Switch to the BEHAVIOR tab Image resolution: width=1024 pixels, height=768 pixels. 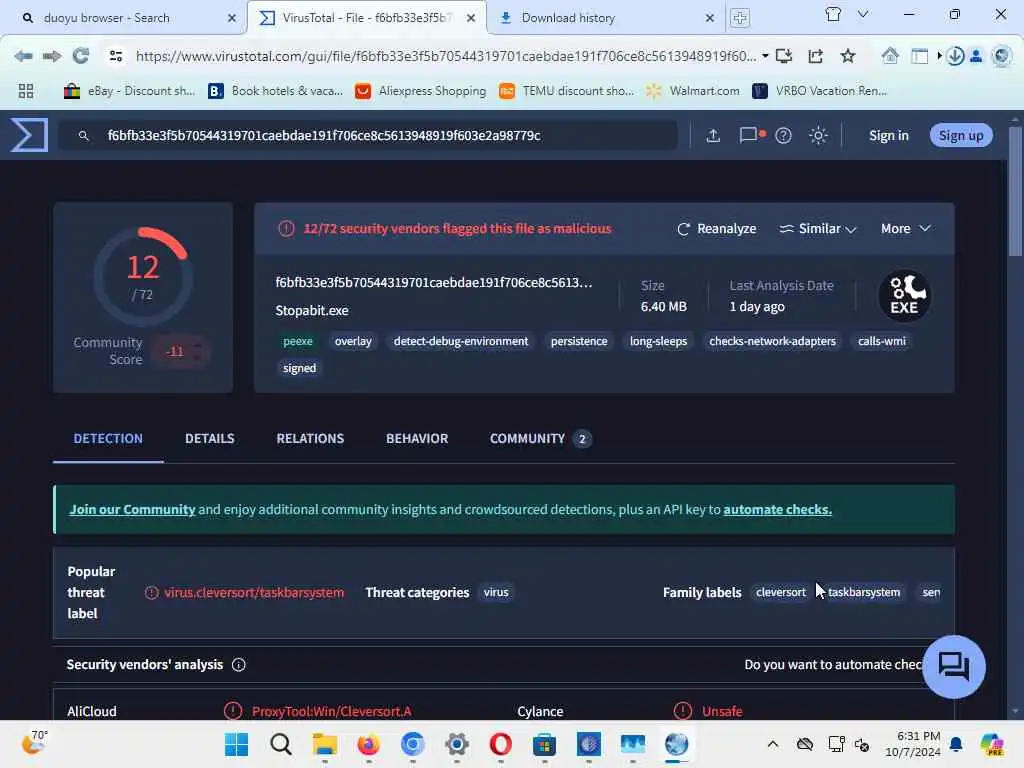(417, 439)
